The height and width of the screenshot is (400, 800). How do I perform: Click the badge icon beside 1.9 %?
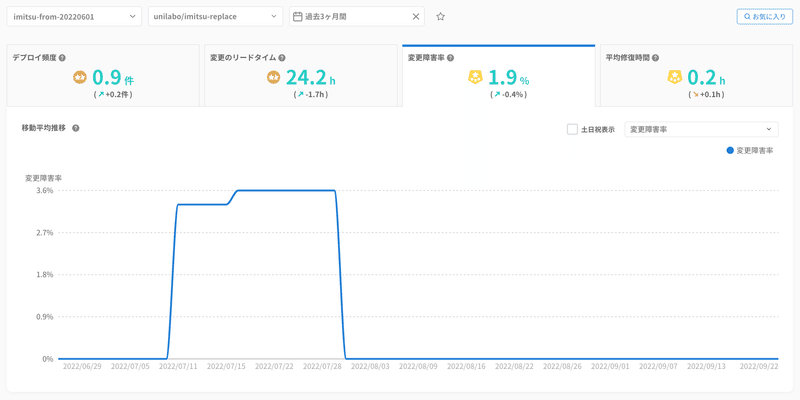click(475, 78)
